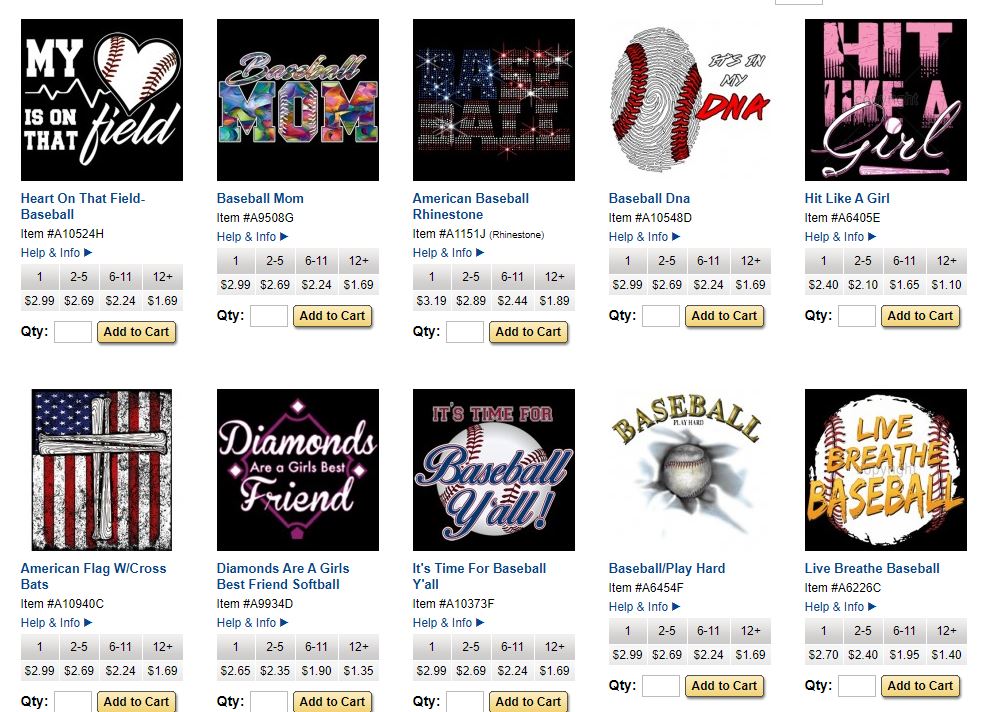View the American Baseball Rhinestone image
Screen dimensions: 997x712
pyautogui.click(x=493, y=100)
